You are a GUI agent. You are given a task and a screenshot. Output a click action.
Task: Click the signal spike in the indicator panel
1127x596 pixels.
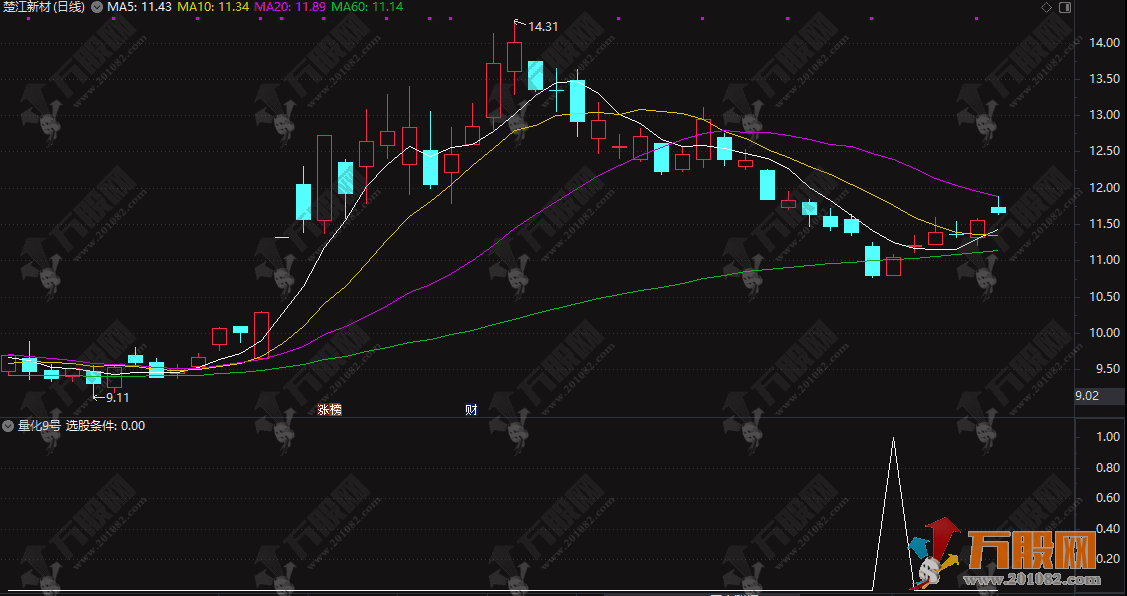pyautogui.click(x=893, y=440)
